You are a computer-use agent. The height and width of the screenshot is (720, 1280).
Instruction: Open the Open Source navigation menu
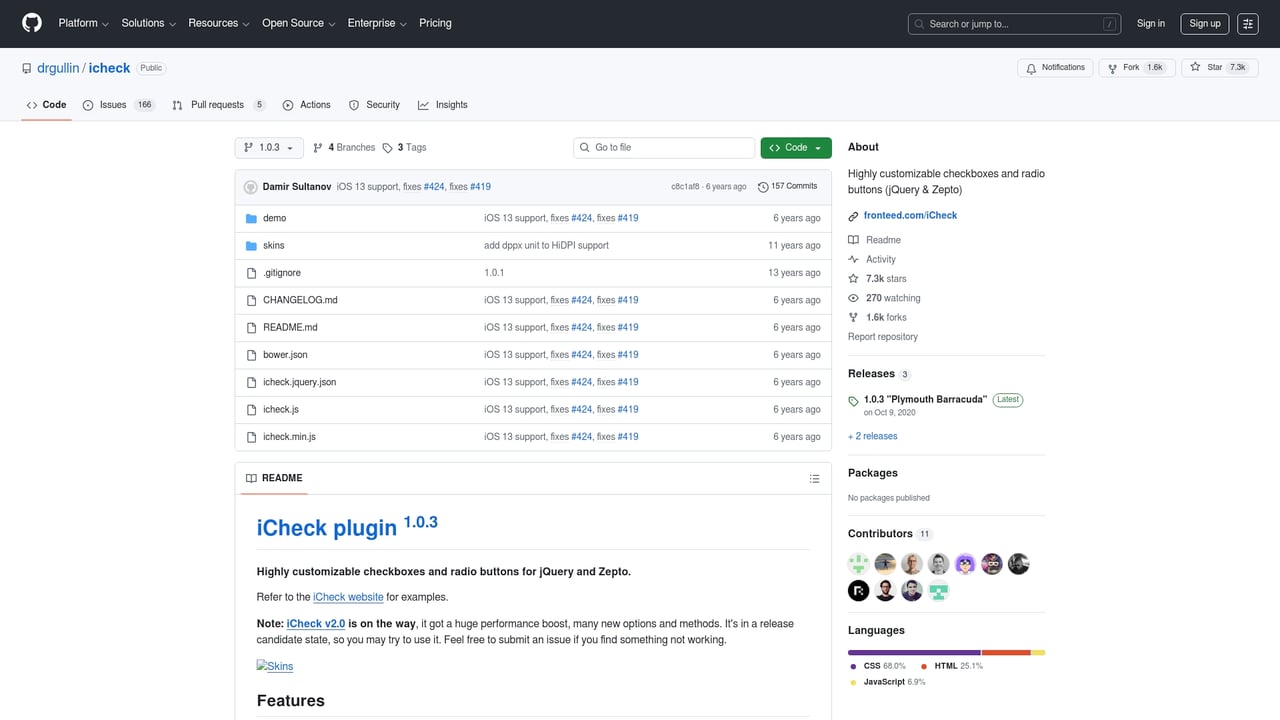click(298, 23)
